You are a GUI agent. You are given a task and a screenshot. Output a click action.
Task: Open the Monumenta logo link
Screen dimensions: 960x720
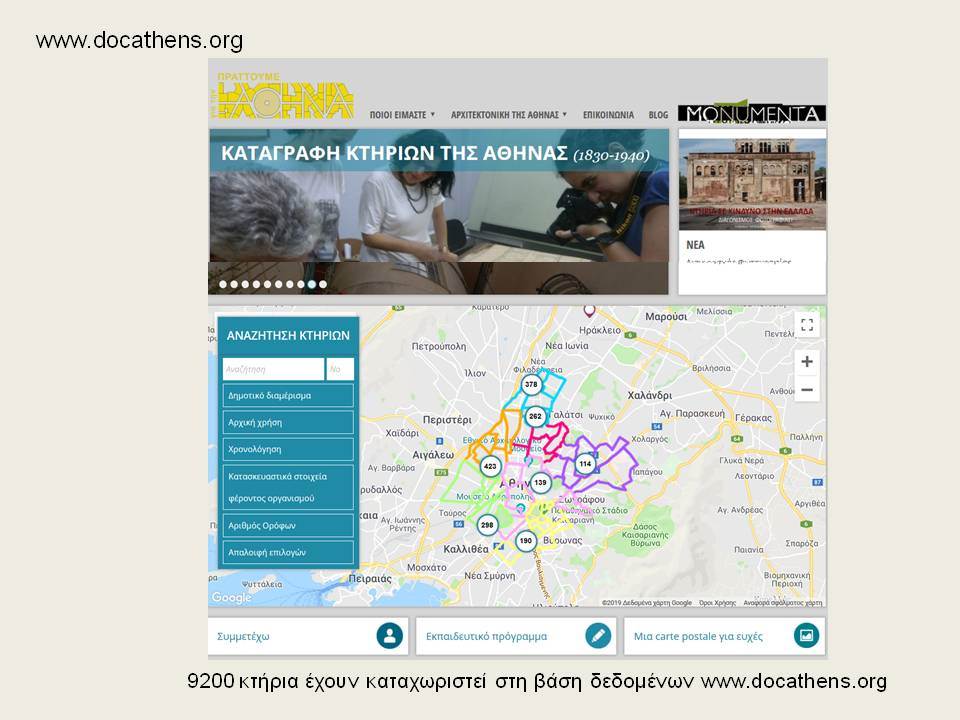pos(752,113)
